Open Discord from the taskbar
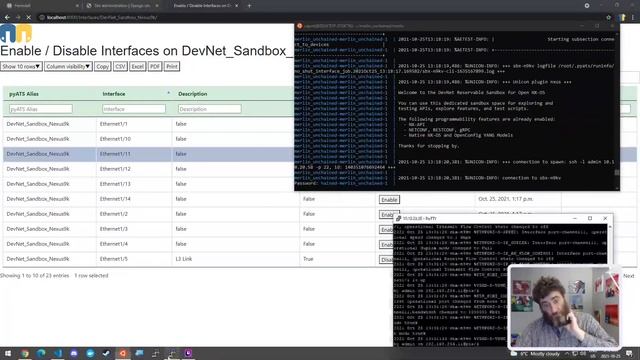The width and height of the screenshot is (640, 360). coord(74,353)
